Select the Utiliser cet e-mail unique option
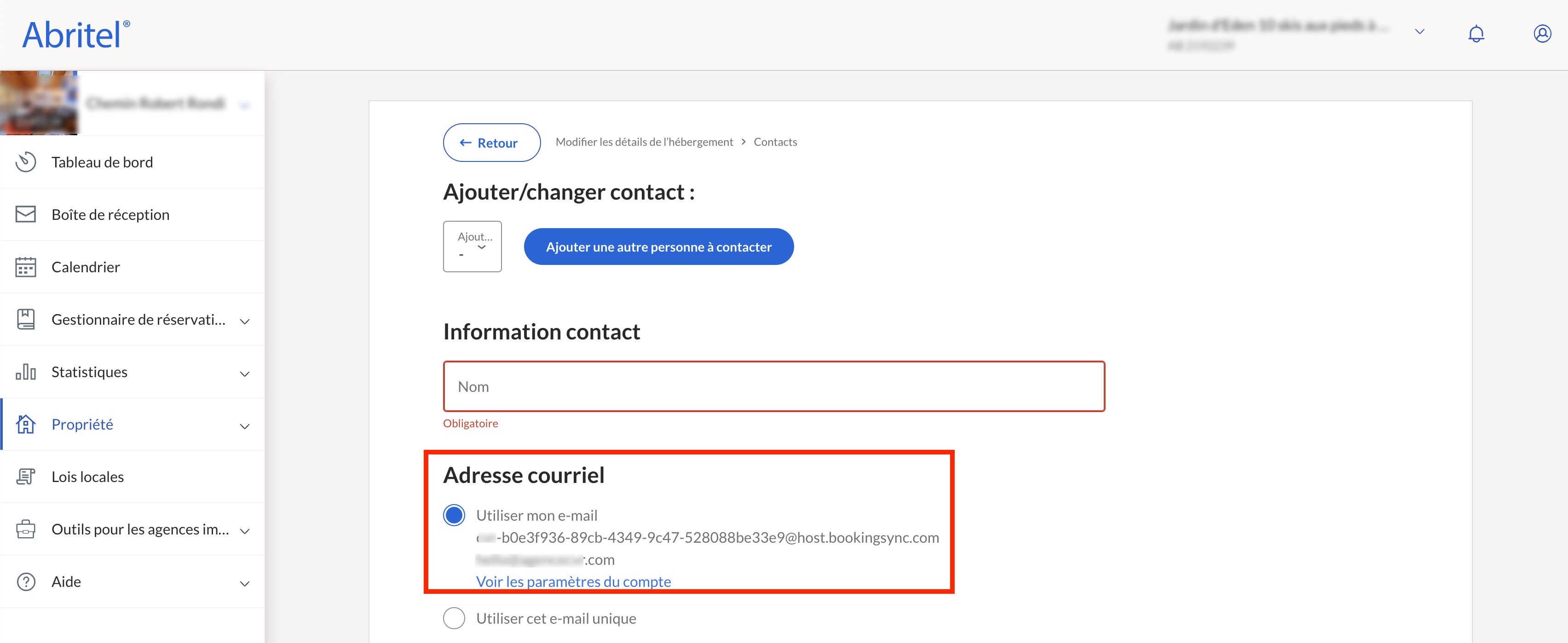This screenshot has width=1568, height=643. pos(454,618)
